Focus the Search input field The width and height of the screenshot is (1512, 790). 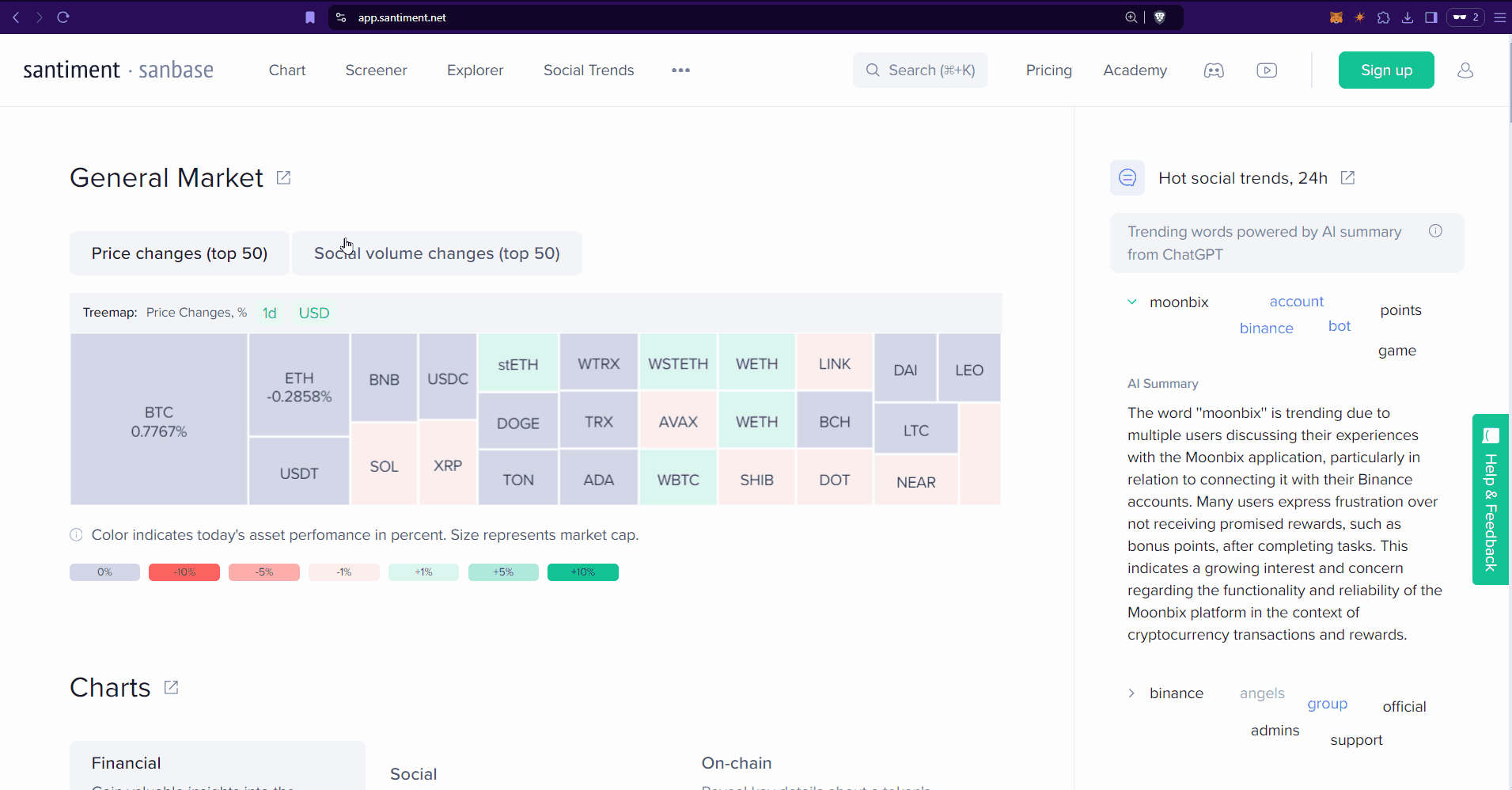tap(920, 70)
